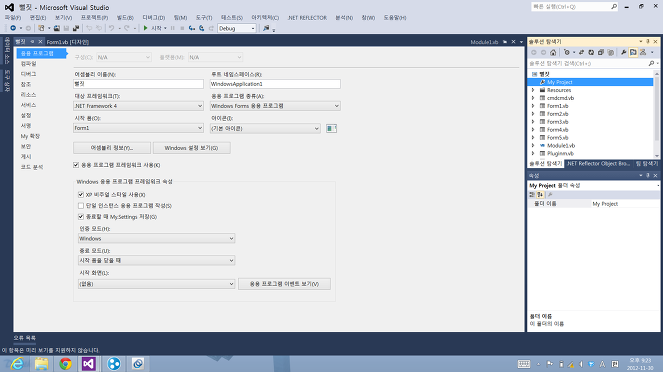Click the Solution Explorer vertical scrollbar

(657, 114)
